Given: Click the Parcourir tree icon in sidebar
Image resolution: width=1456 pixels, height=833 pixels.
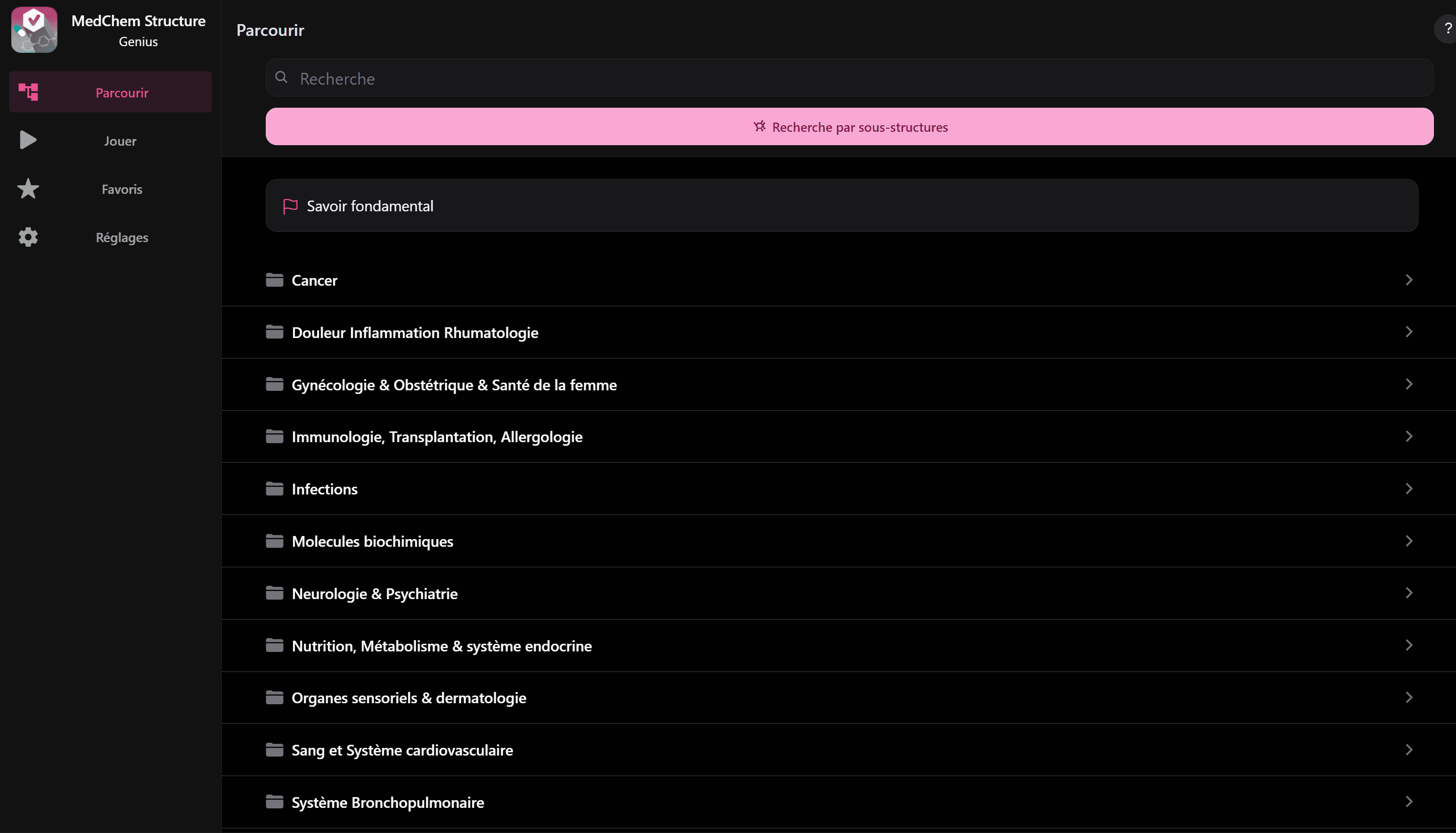Looking at the screenshot, I should click(28, 92).
